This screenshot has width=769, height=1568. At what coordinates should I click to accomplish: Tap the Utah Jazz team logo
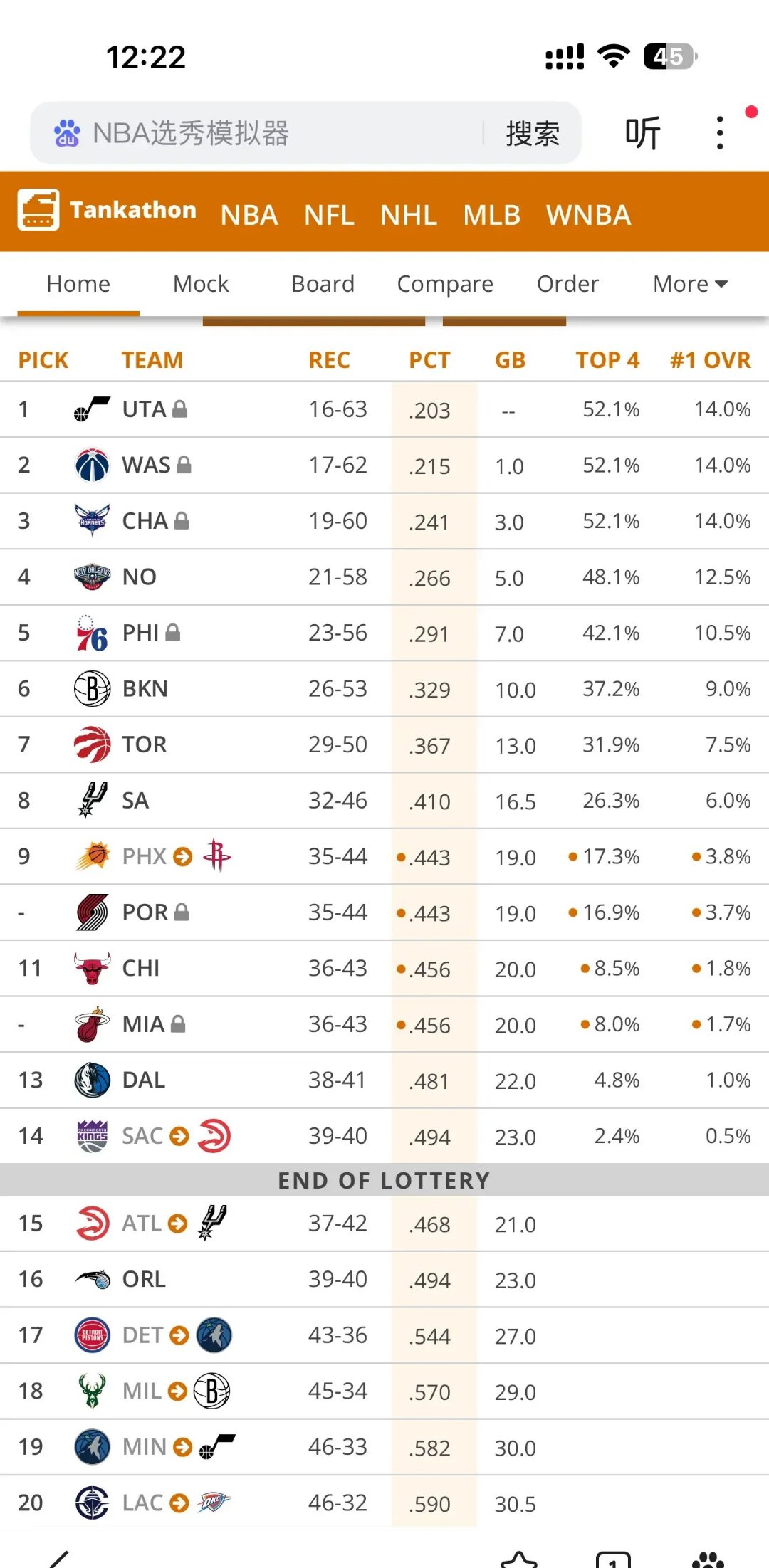click(x=92, y=409)
